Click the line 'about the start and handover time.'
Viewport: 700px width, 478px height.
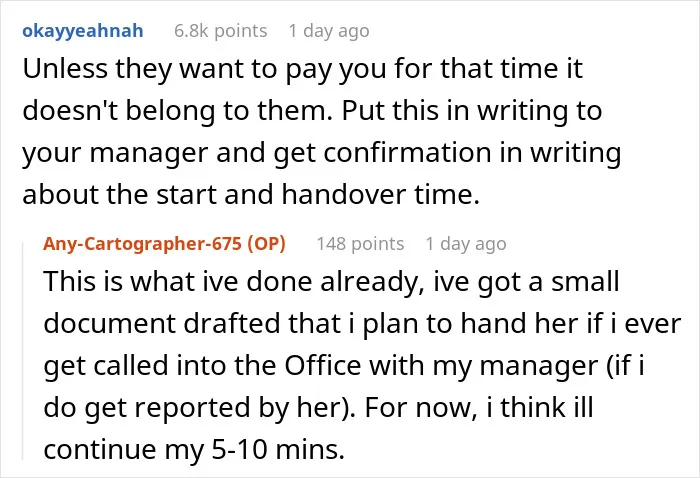[251, 195]
